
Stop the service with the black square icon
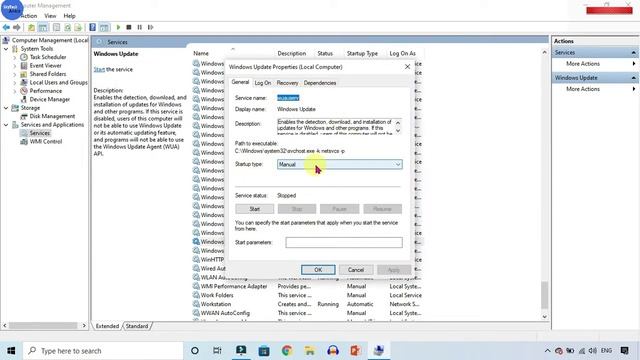click(129, 27)
